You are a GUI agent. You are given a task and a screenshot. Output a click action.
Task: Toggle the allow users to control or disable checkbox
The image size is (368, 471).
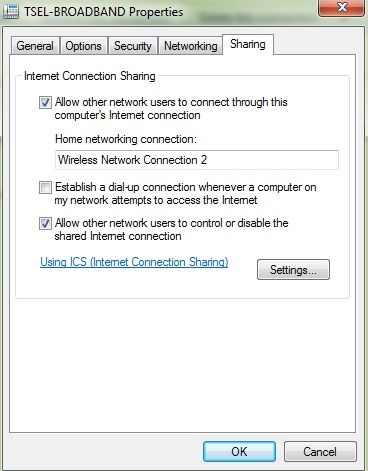[x=45, y=223]
